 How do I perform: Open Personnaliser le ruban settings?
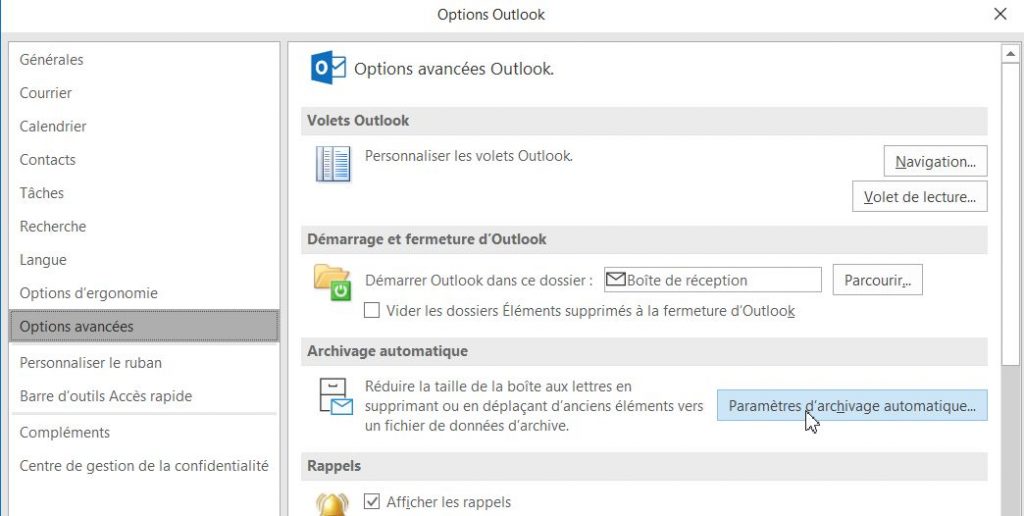tap(91, 363)
